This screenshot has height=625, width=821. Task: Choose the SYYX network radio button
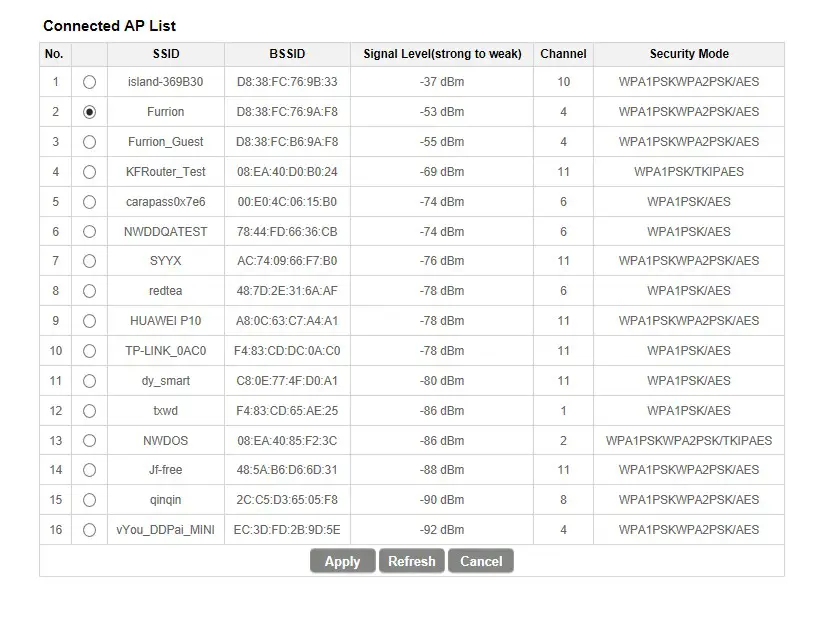[89, 261]
